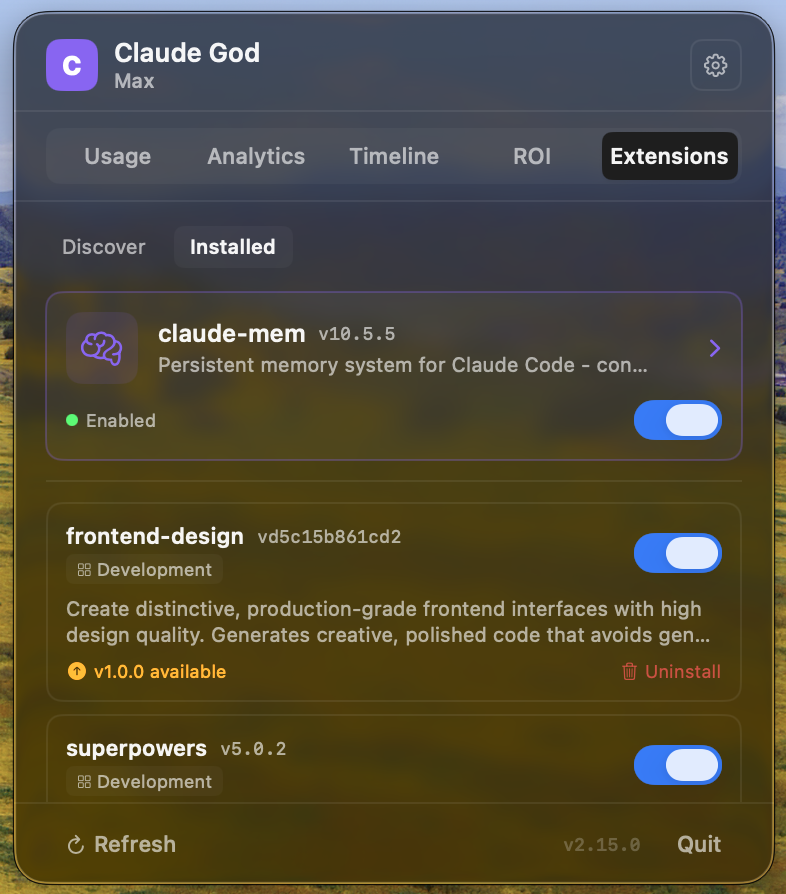Click the orange update arrow icon
The image size is (786, 894).
click(77, 671)
